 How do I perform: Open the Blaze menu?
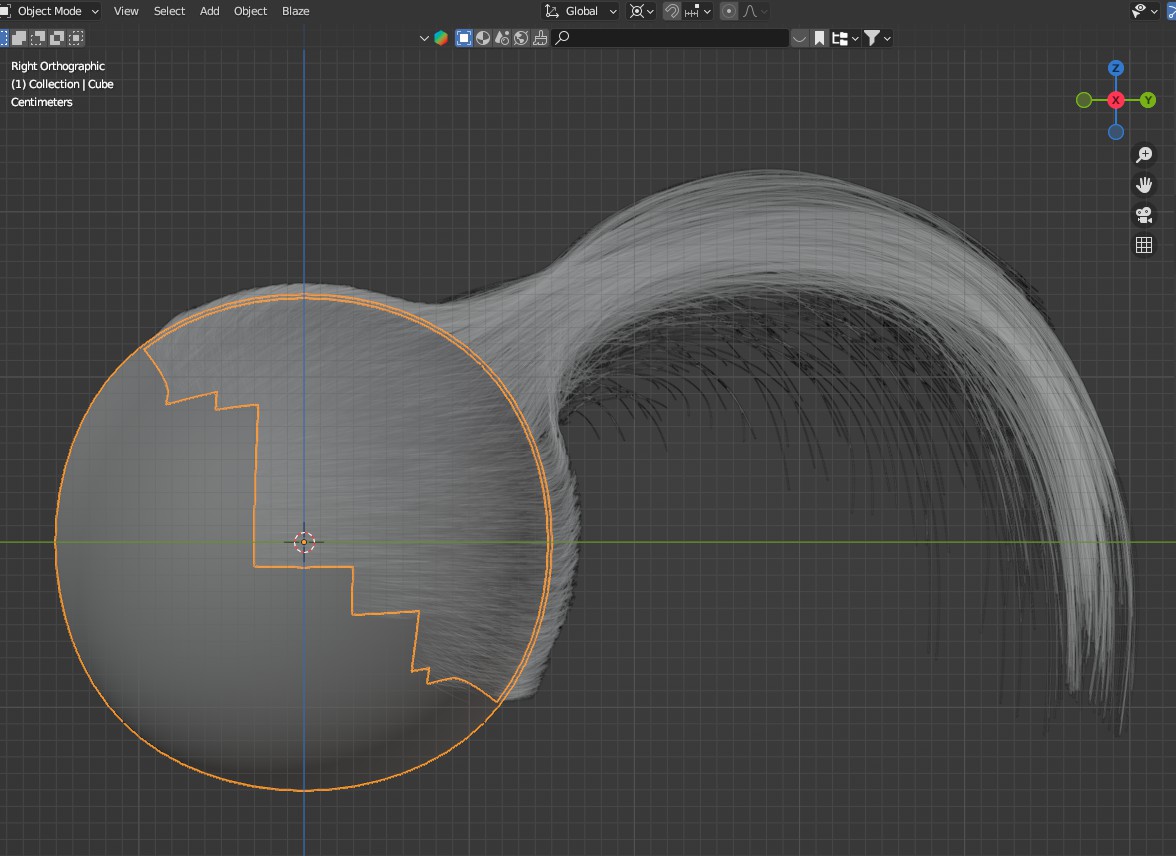tap(295, 11)
